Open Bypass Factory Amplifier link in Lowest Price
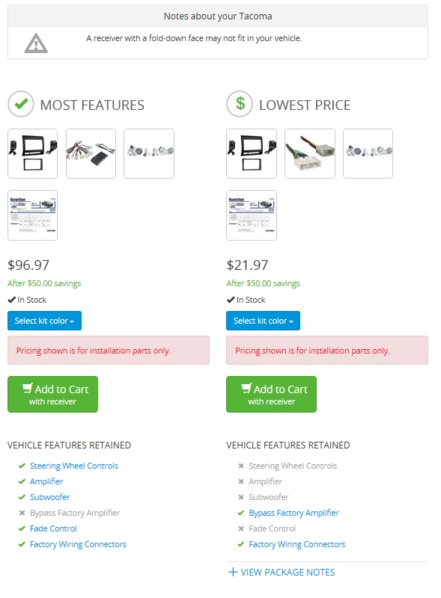Viewport: 441px width, 598px height. (x=294, y=513)
